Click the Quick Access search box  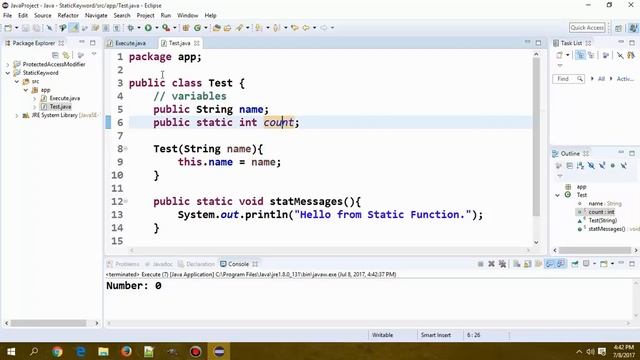[587, 27]
